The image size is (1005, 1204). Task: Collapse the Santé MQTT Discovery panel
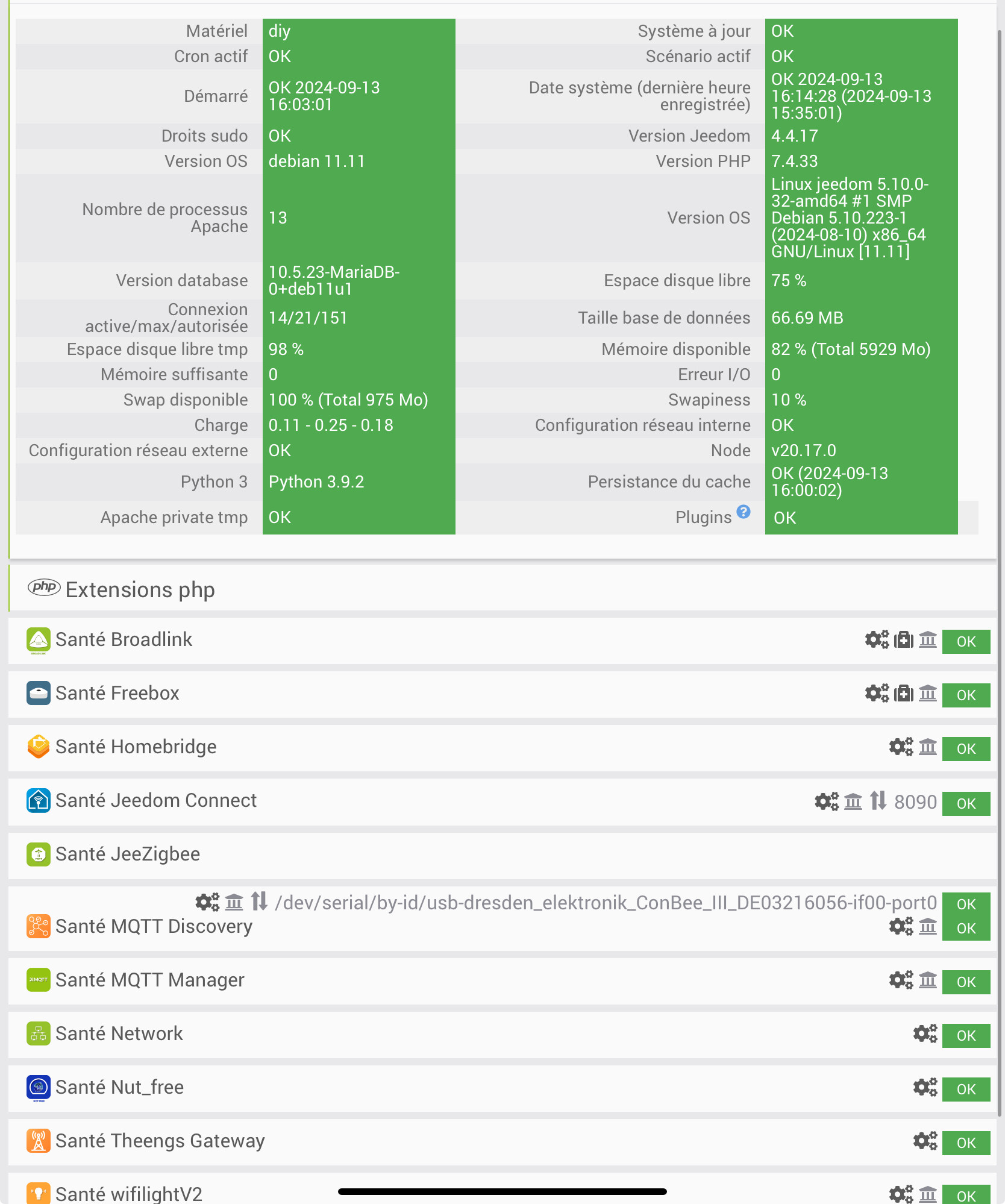[x=154, y=926]
